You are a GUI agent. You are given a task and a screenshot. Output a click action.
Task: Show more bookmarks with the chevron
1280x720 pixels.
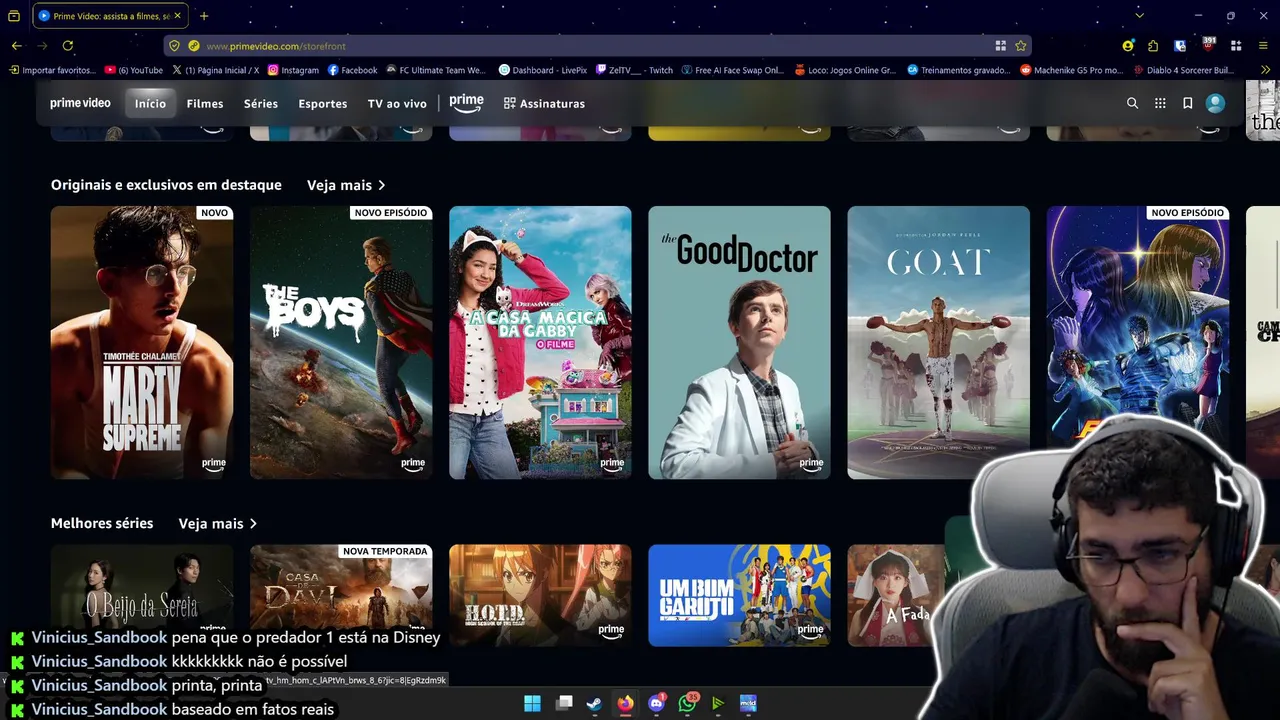coord(1266,70)
